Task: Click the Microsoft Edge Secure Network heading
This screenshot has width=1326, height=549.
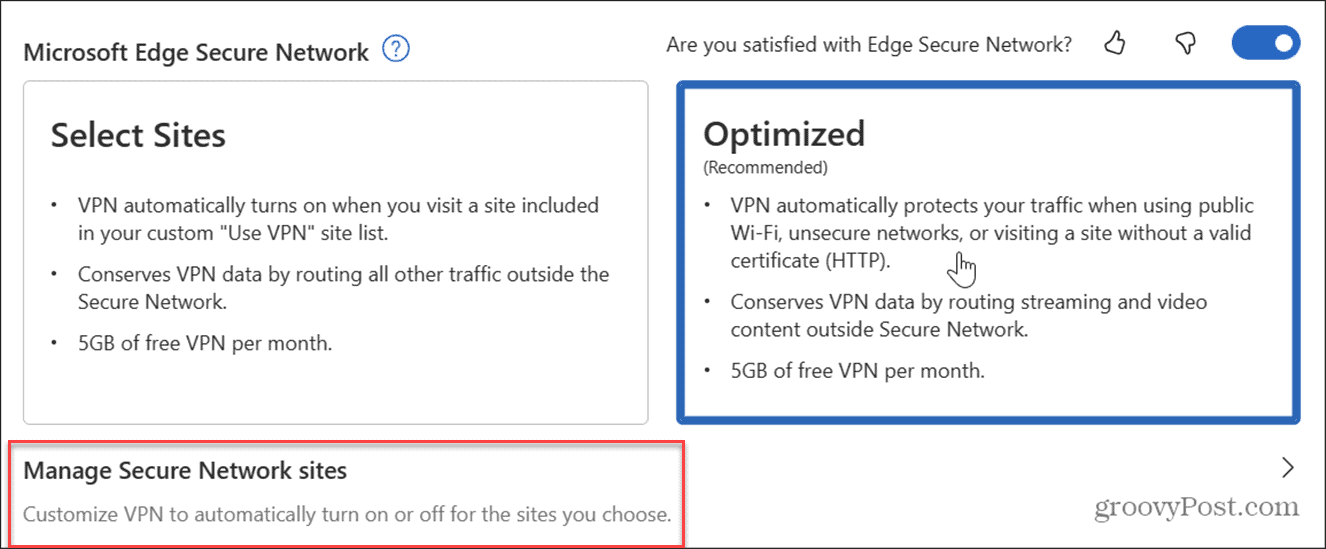Action: [x=196, y=52]
